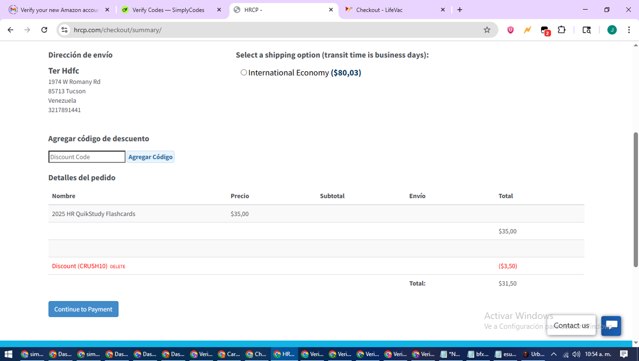Screen dimensions: 639x361
Task: Click the Discount (CRUSH10) label
Action: (79, 266)
